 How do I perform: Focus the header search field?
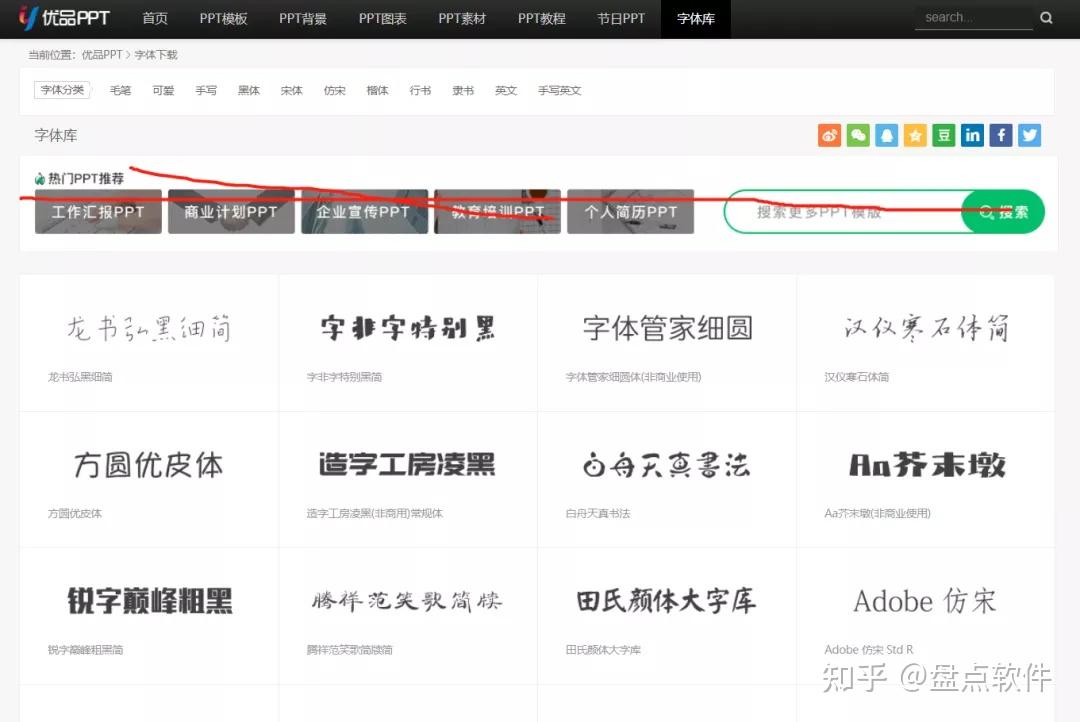974,18
